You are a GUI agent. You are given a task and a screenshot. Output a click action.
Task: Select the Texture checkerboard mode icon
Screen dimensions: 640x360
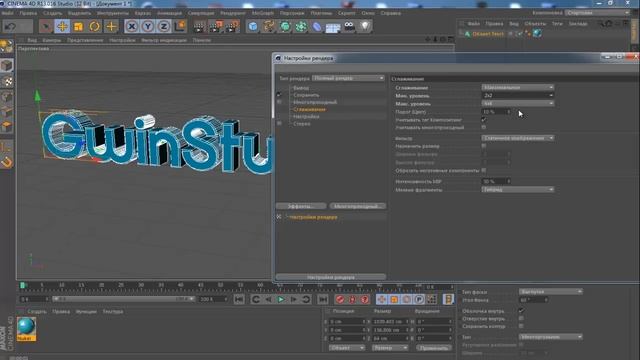tap(7, 81)
